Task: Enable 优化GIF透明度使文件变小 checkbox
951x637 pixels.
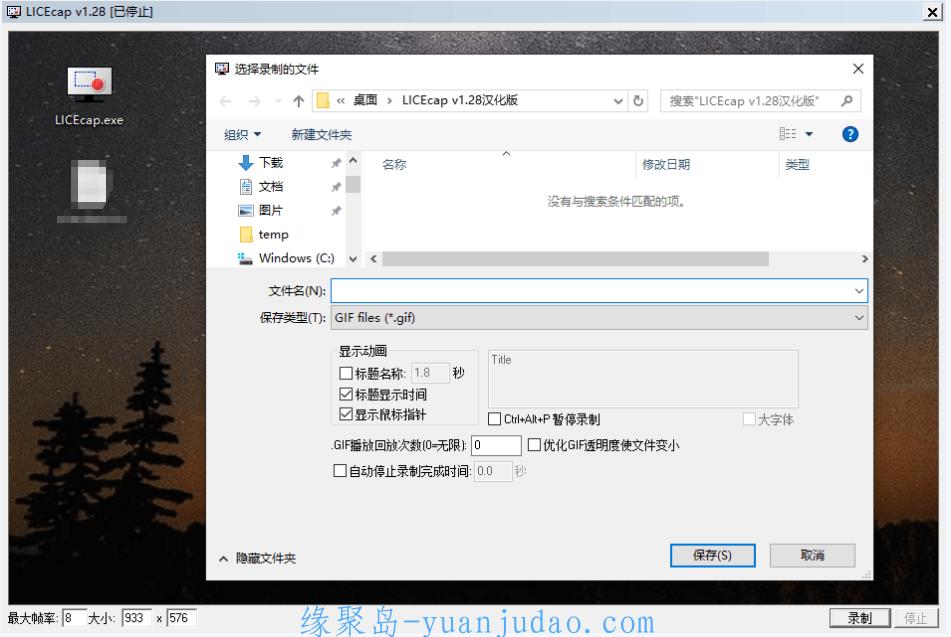Action: pos(534,445)
